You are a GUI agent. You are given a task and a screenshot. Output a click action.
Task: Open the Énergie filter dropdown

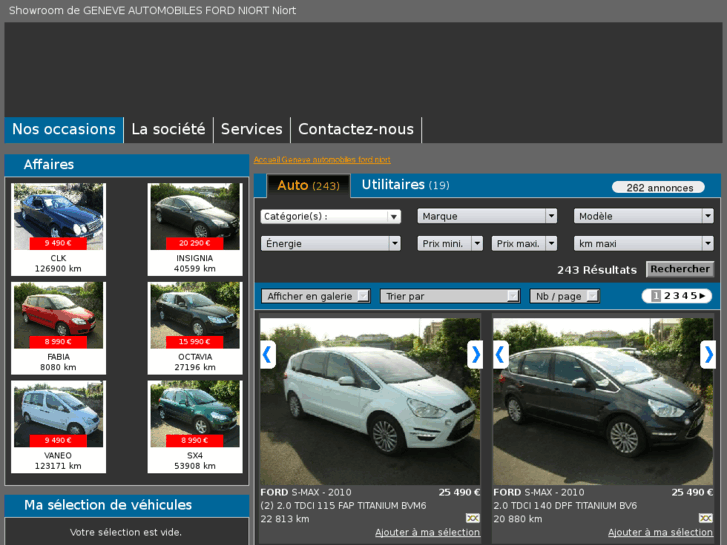coord(330,243)
